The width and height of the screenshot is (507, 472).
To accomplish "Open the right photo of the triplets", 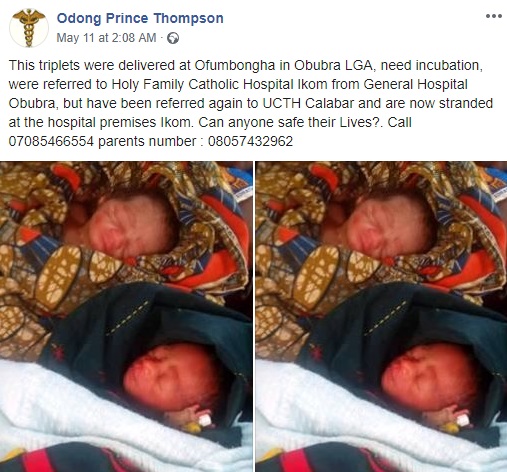I will point(381,316).
